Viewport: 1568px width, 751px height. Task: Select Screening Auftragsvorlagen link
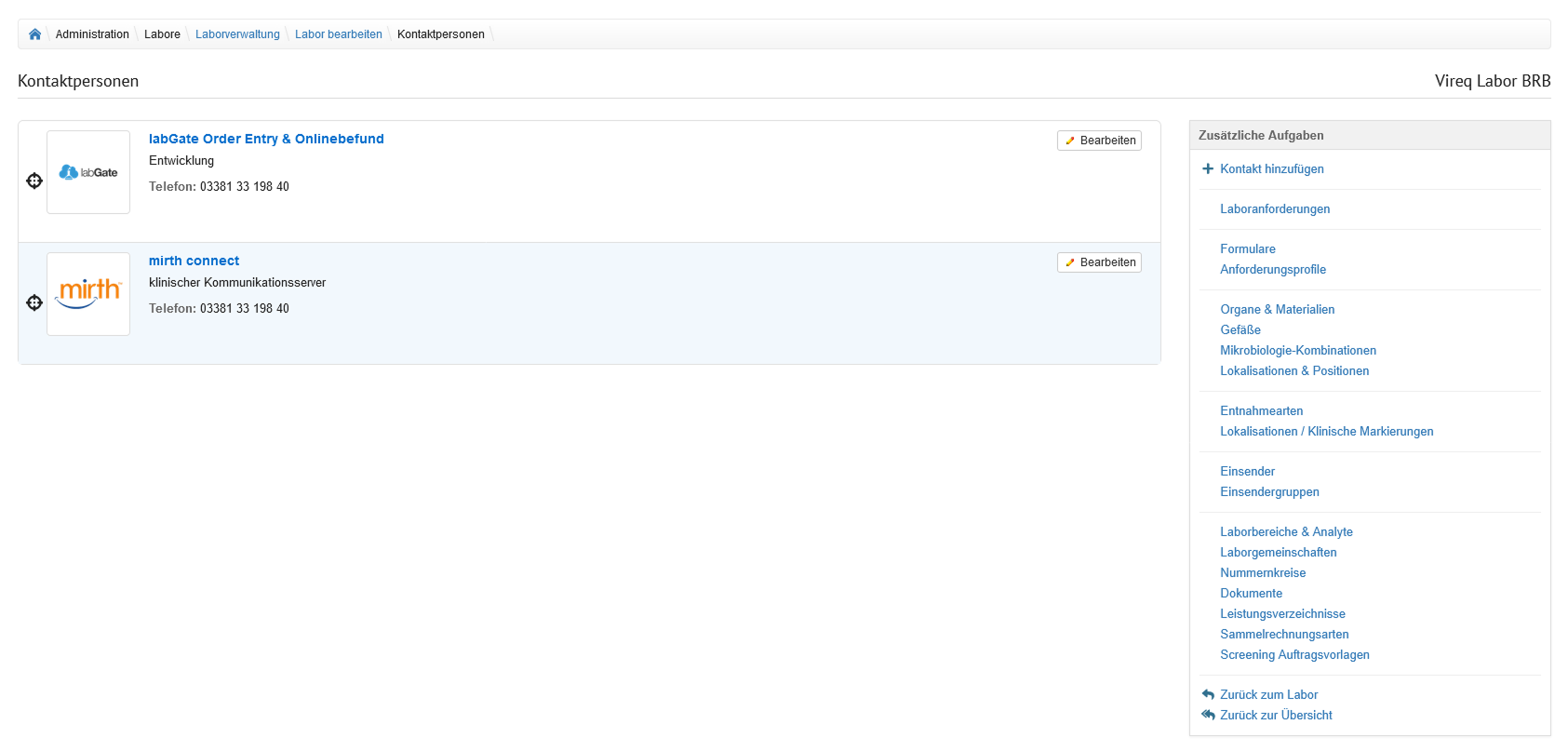[x=1294, y=654]
